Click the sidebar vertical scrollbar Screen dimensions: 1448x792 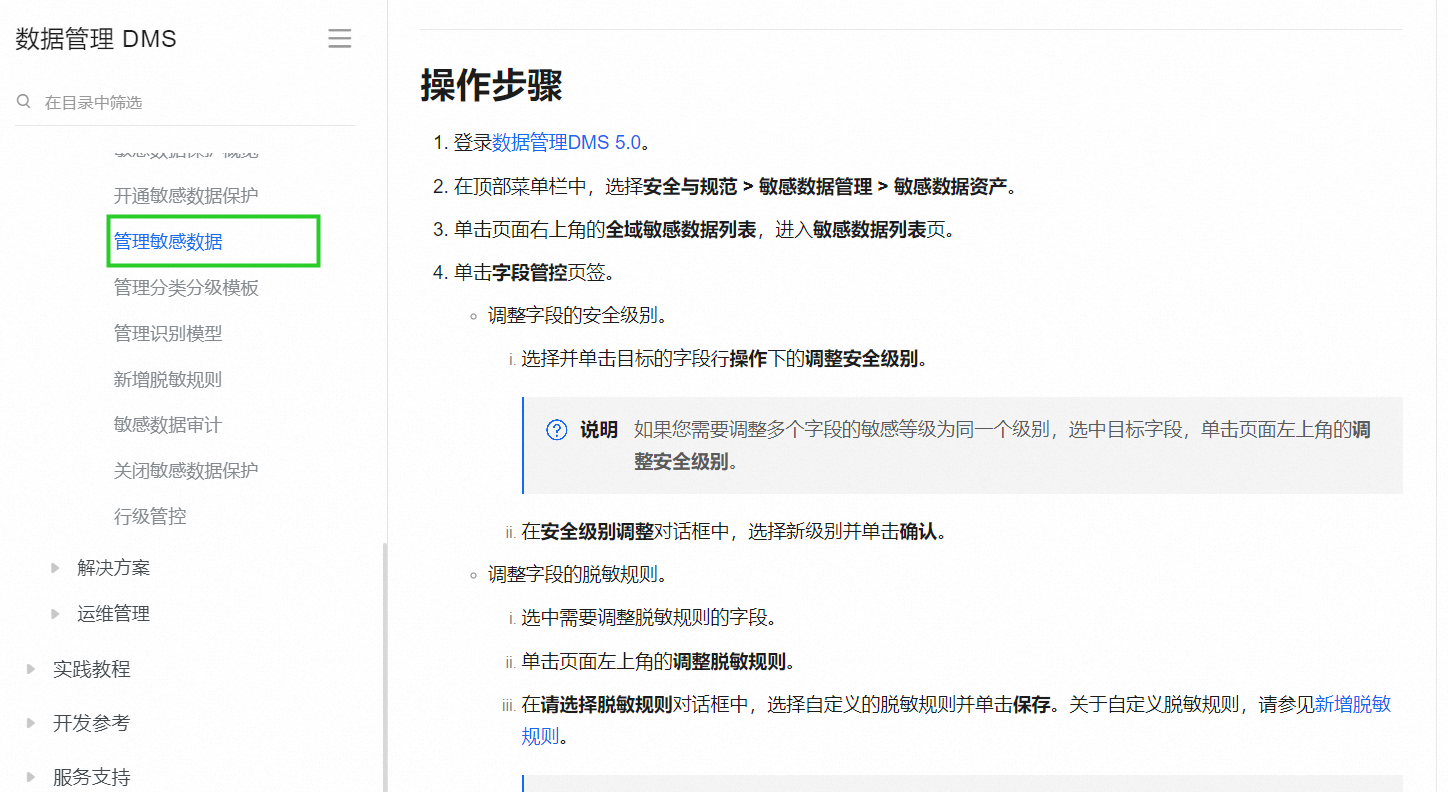coord(384,667)
